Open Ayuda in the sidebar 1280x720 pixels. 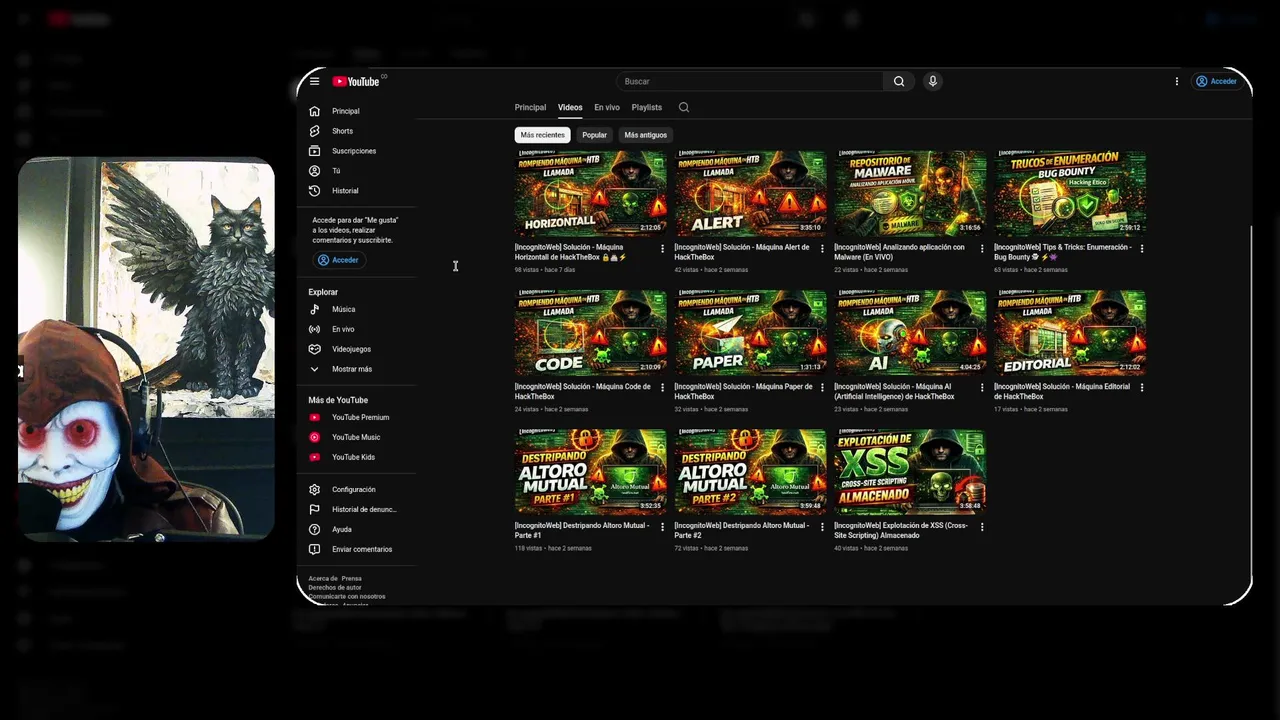(x=356, y=529)
